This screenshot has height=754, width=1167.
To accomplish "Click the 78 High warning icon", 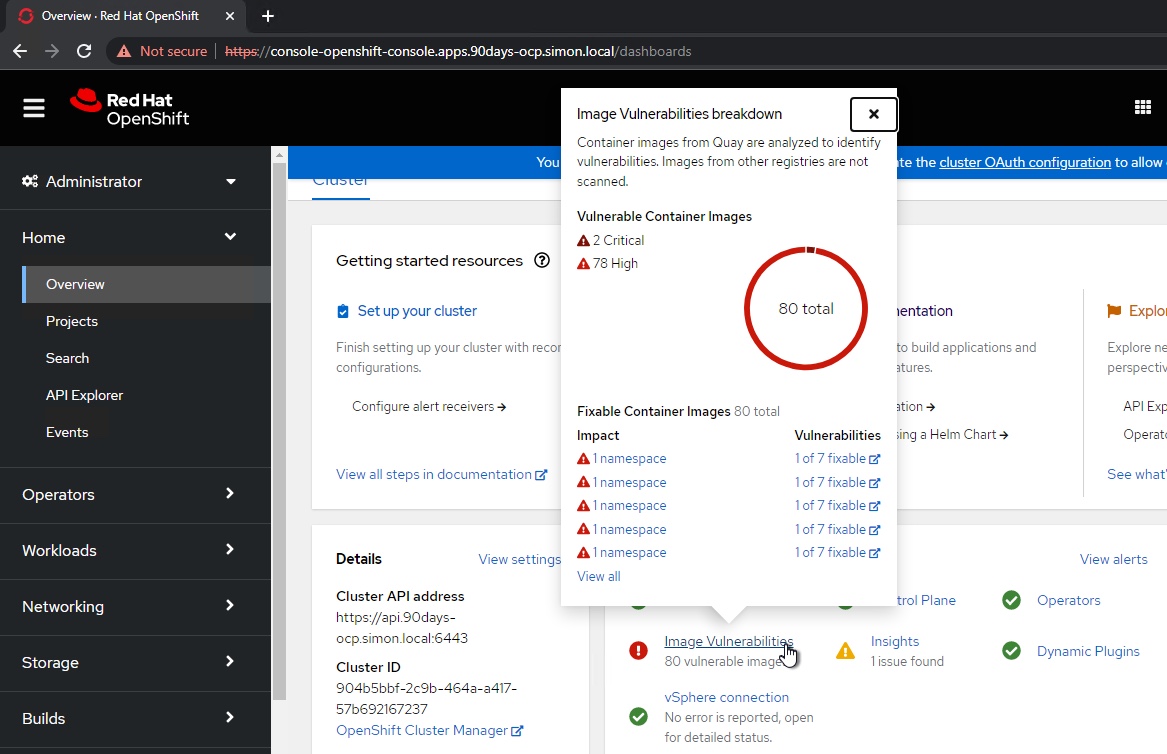I will pos(584,263).
